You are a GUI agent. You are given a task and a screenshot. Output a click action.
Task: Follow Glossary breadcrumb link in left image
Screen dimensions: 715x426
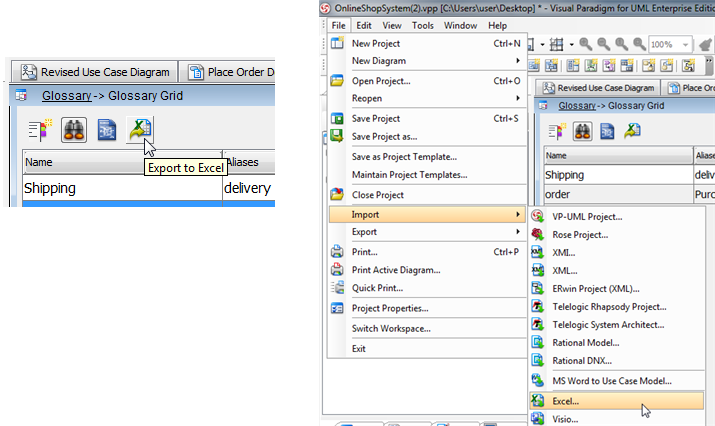(x=67, y=96)
